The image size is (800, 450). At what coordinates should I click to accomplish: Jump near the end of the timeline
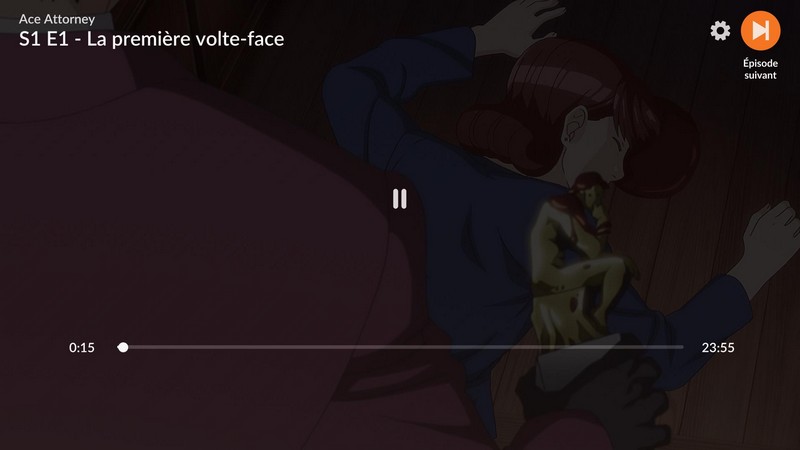tap(673, 347)
